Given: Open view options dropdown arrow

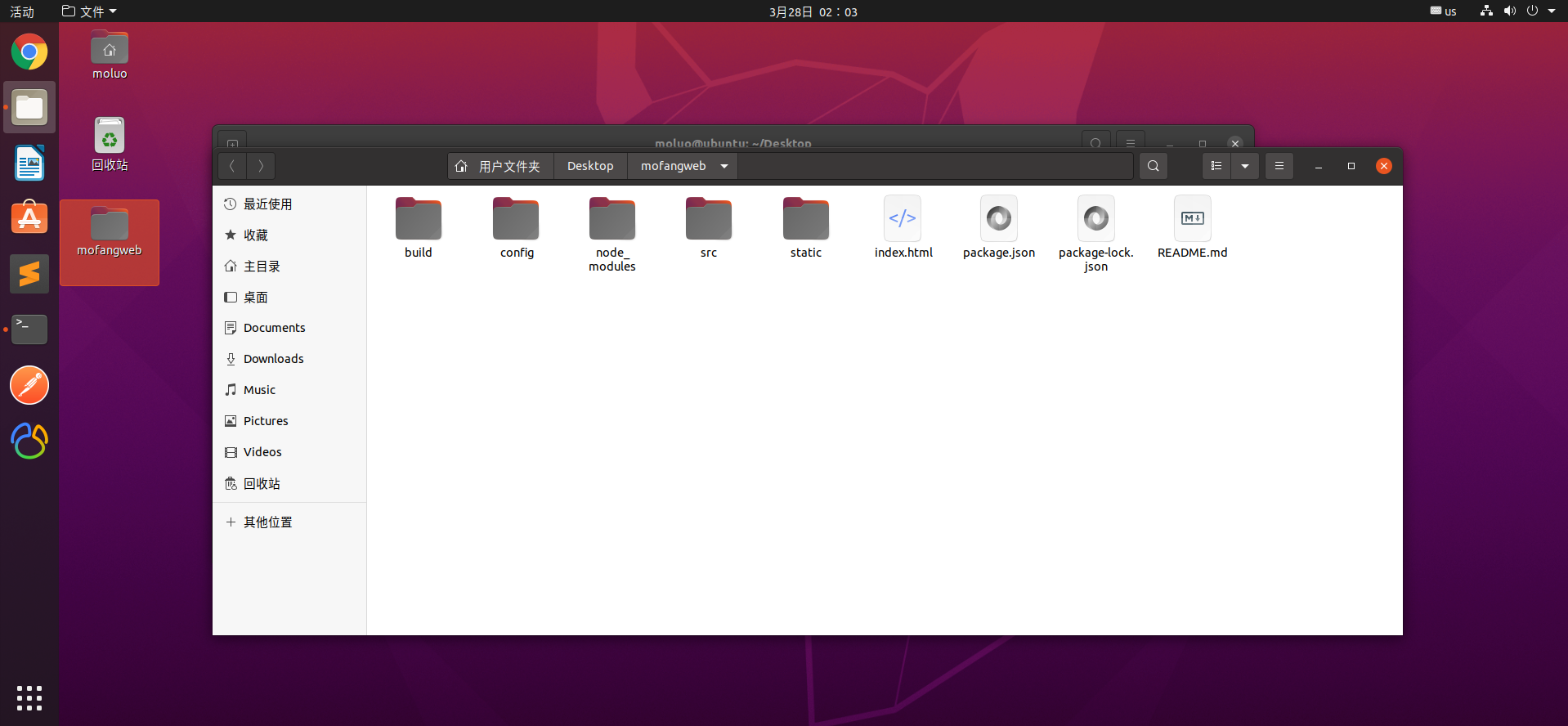Looking at the screenshot, I should [x=1245, y=166].
